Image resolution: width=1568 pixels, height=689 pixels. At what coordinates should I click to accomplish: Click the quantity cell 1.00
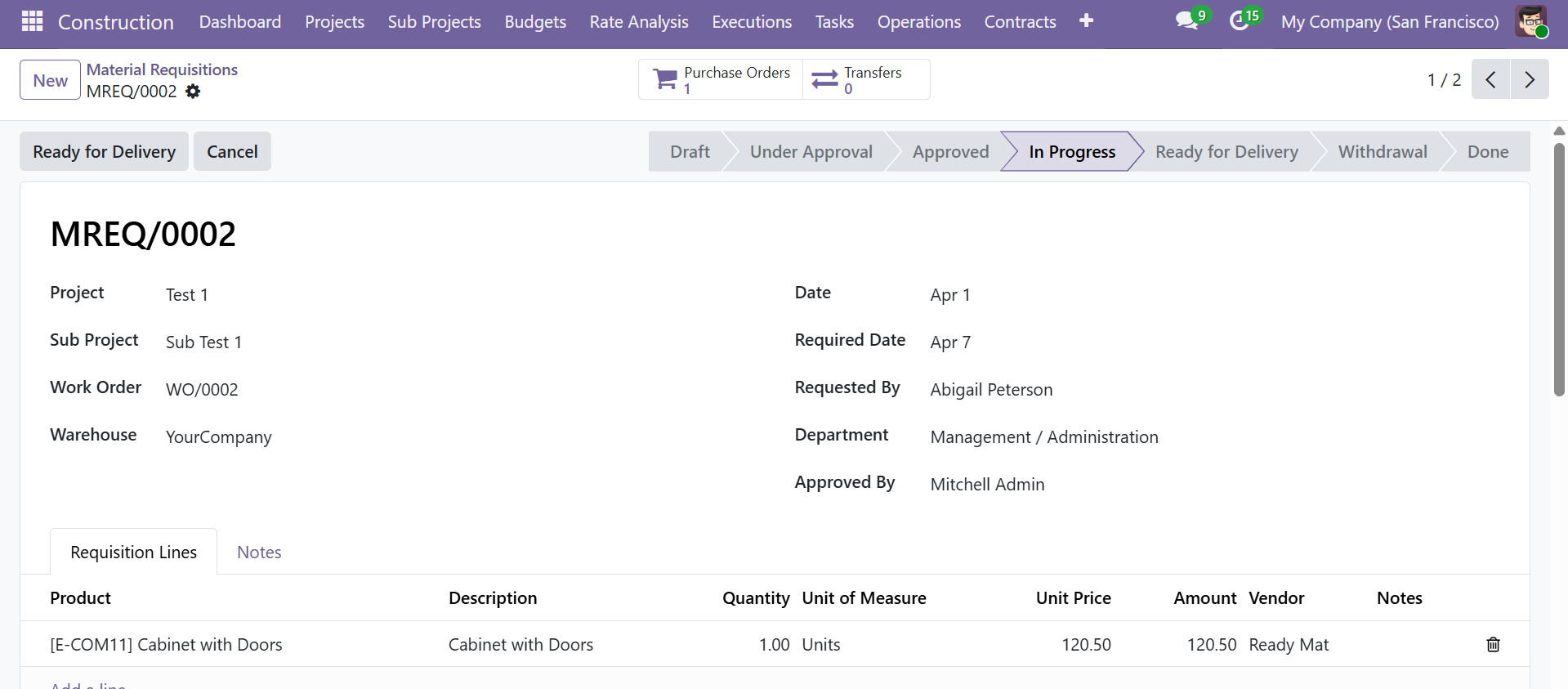coord(774,645)
